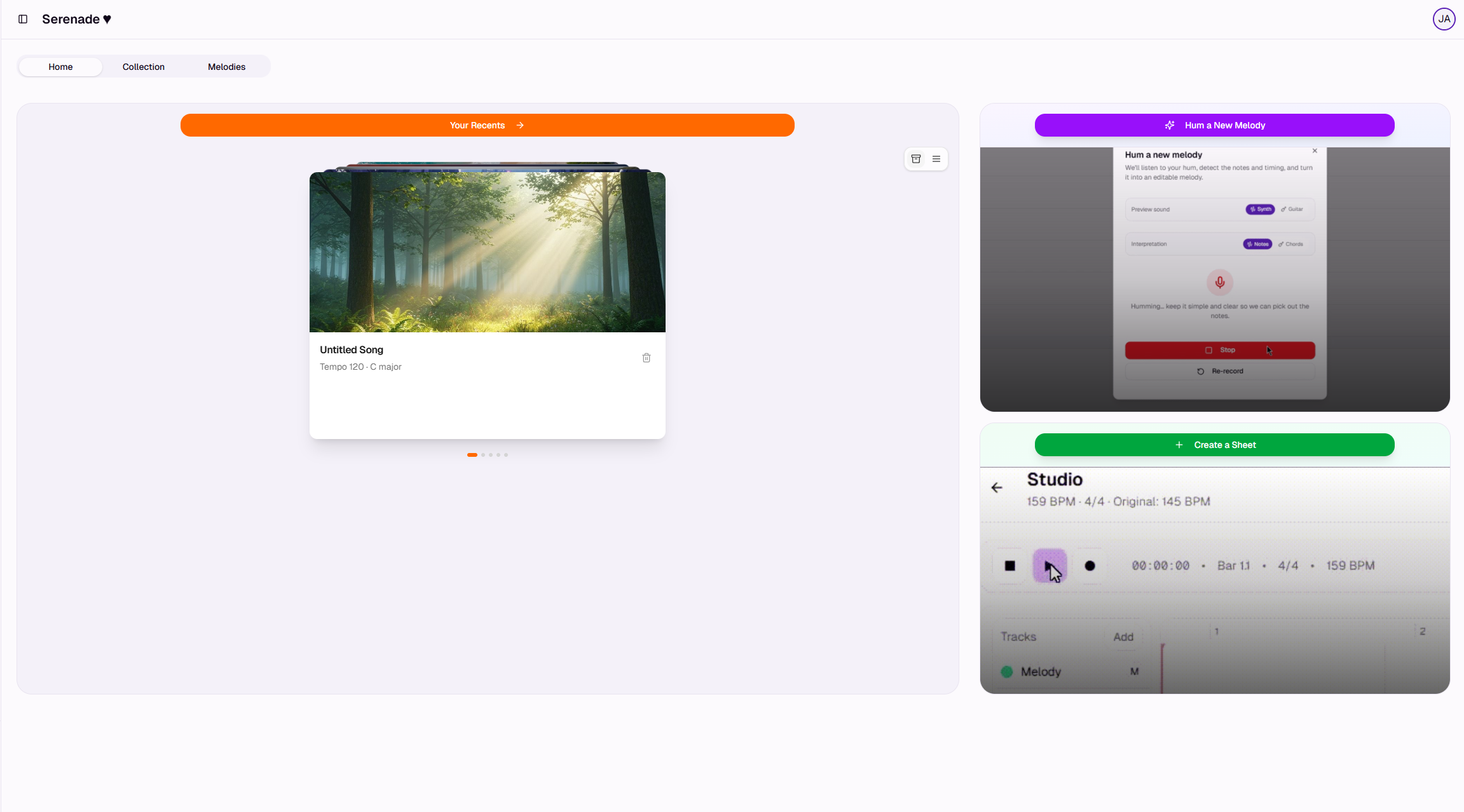This screenshot has height=812, width=1464.
Task: Delete Untitled Song with trash icon
Action: [x=646, y=358]
